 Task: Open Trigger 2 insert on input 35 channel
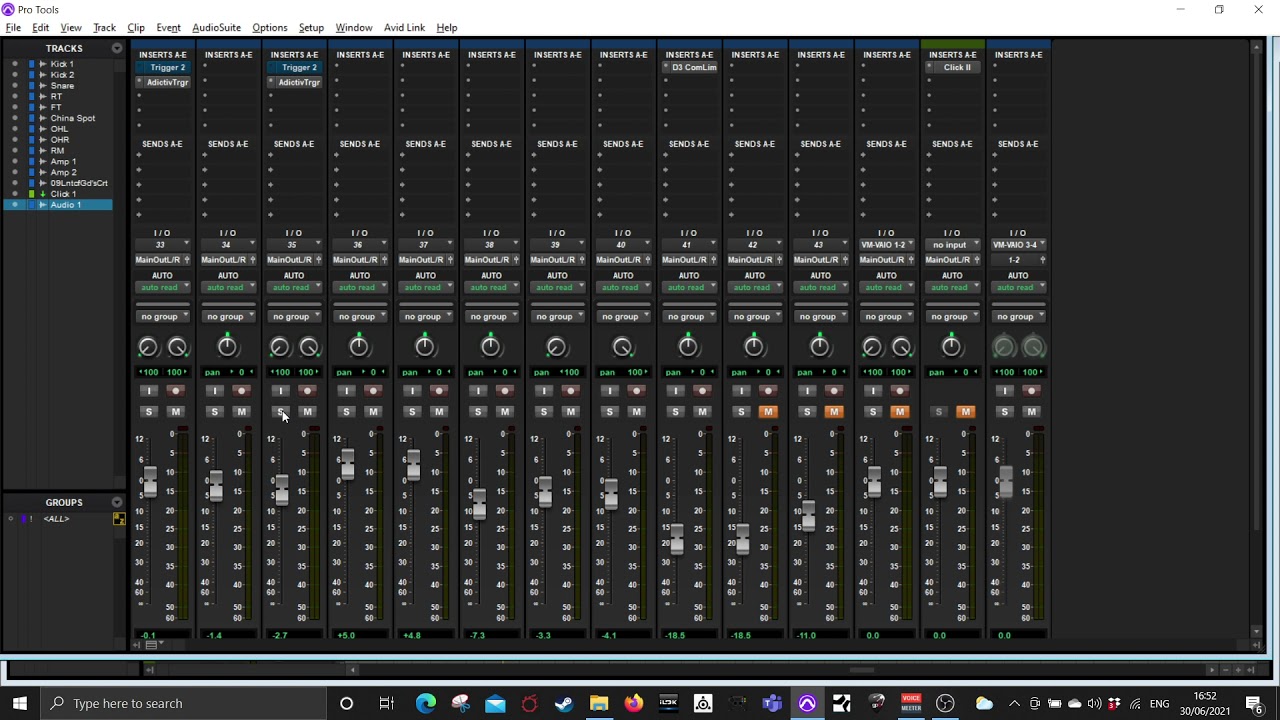[x=298, y=68]
